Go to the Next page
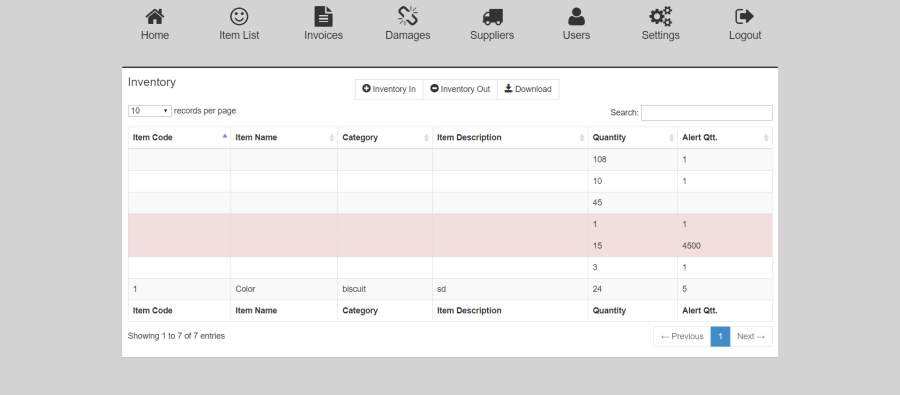 click(x=751, y=336)
